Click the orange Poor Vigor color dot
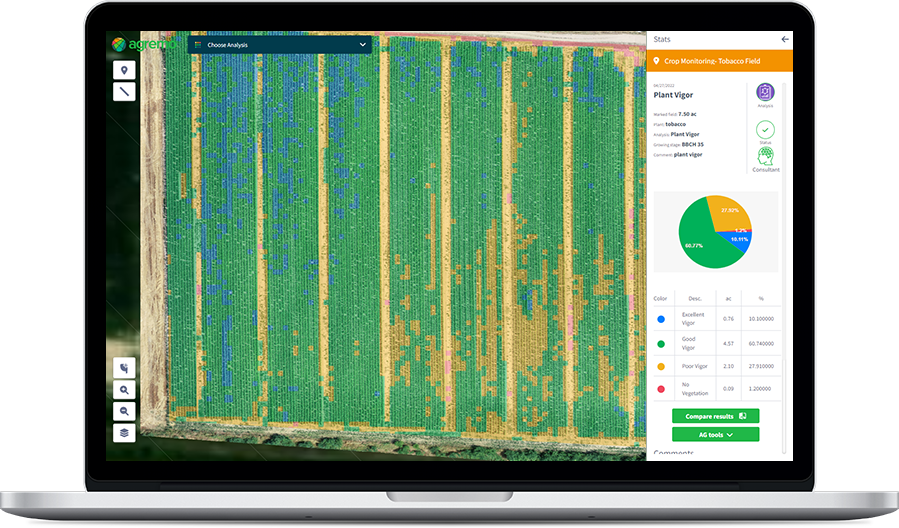Image resolution: width=899 pixels, height=528 pixels. (x=661, y=367)
